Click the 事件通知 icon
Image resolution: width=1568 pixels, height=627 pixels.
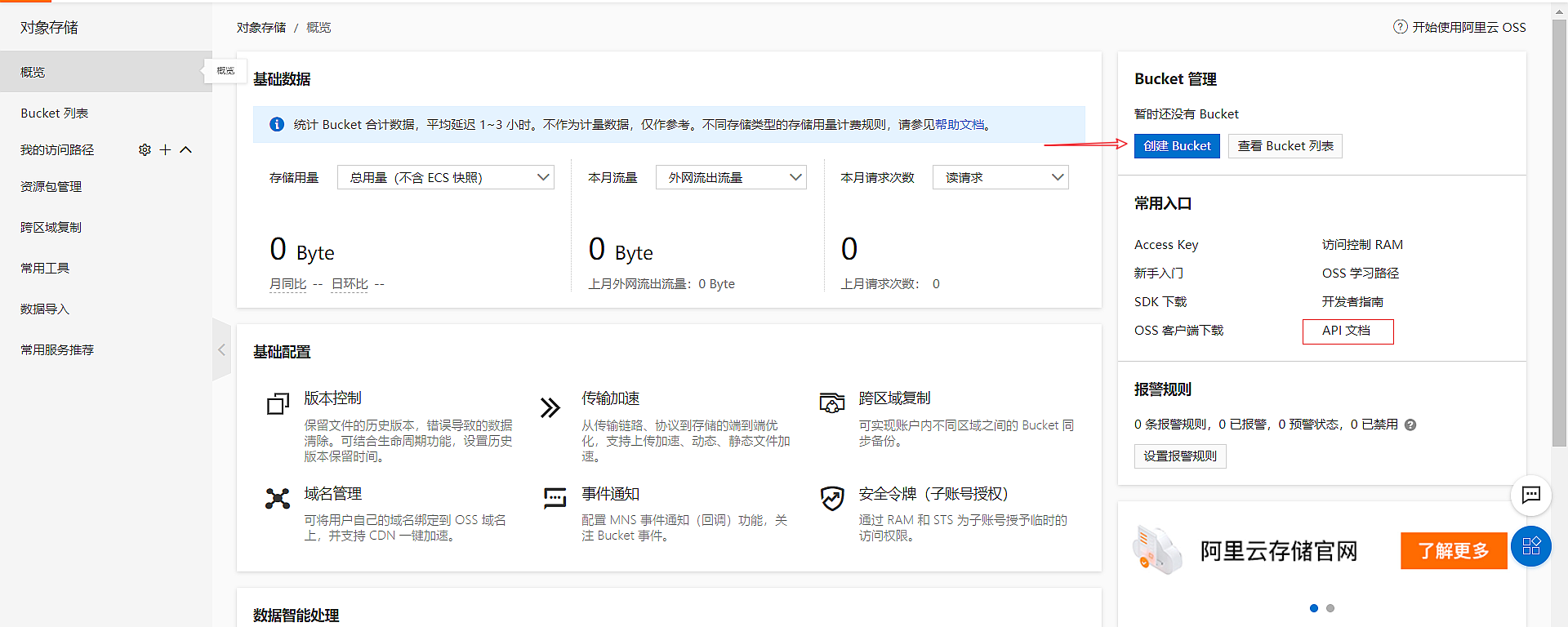[555, 497]
